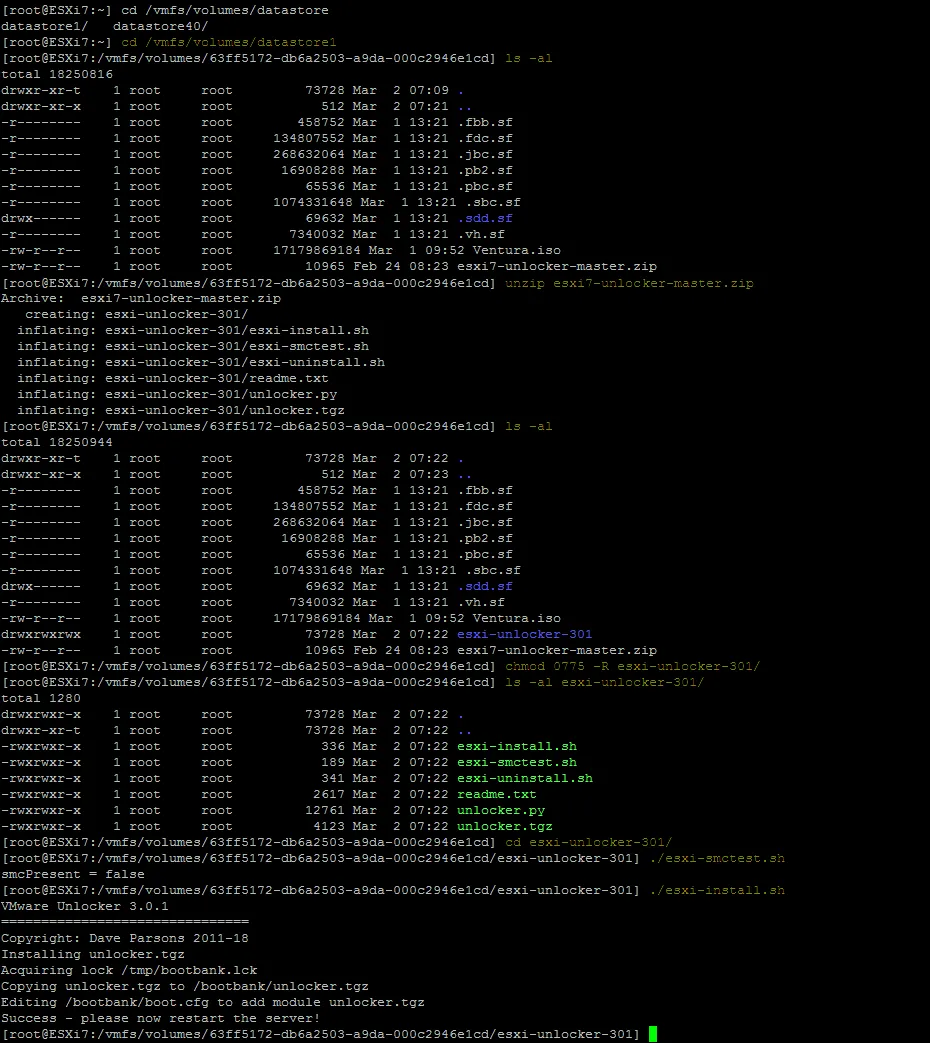The height and width of the screenshot is (1043, 930).
Task: Click the green esxi-smctest.sh filename in listing
Action: pyautogui.click(x=516, y=762)
